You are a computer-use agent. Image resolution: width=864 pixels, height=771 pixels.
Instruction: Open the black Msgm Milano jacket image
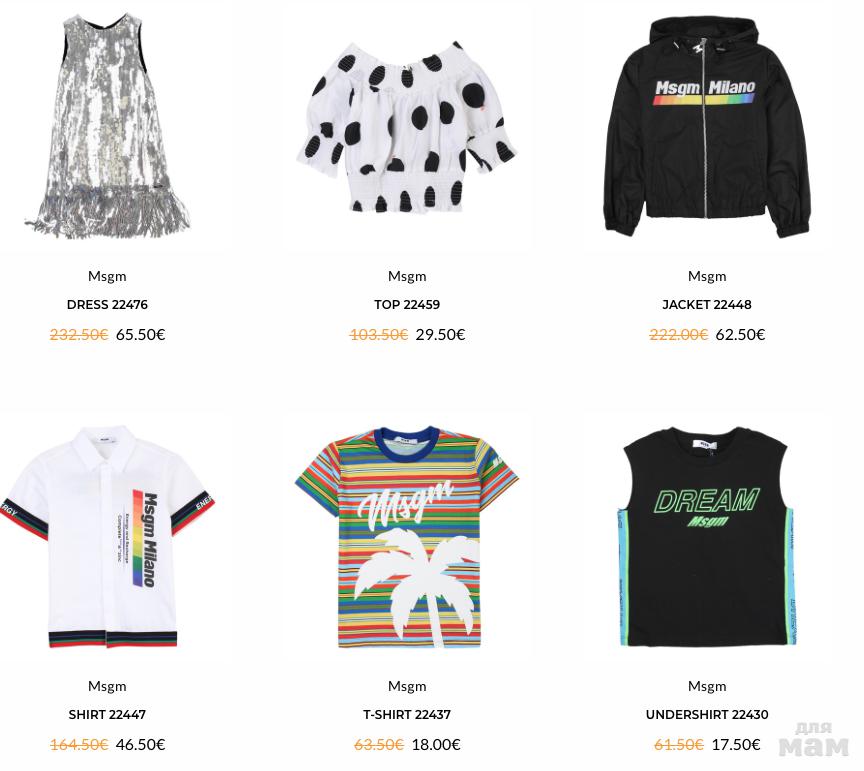[707, 126]
